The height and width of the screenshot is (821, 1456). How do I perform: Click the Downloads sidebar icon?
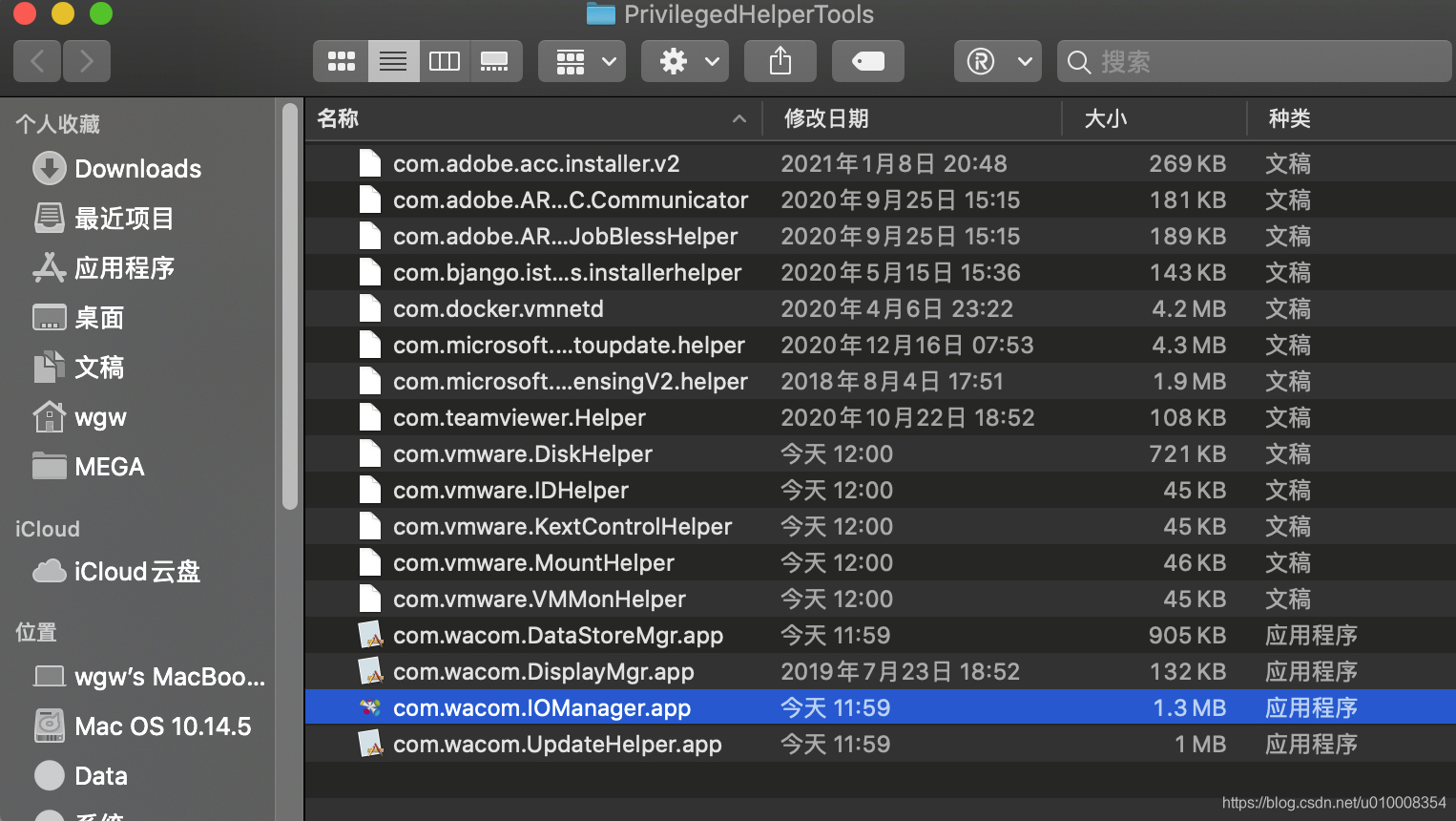point(50,169)
